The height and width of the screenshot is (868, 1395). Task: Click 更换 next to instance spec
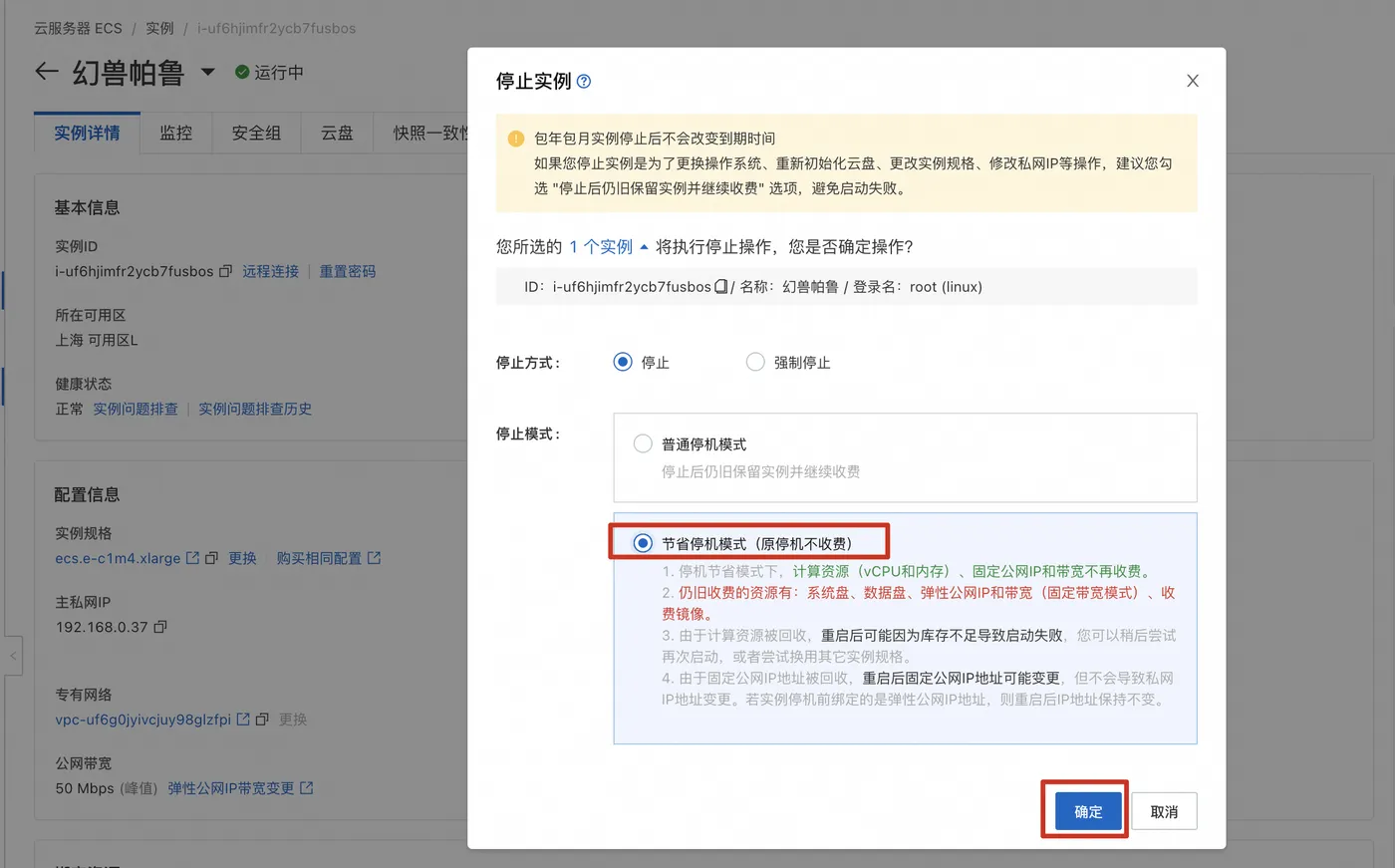click(242, 558)
